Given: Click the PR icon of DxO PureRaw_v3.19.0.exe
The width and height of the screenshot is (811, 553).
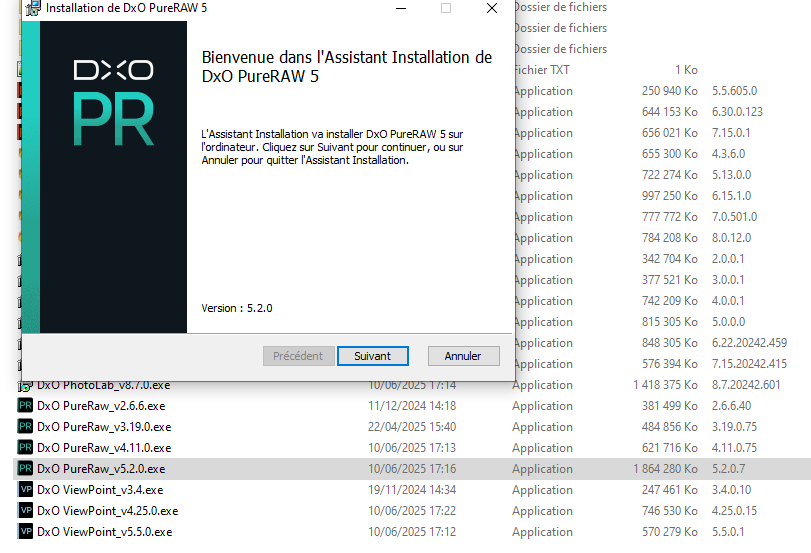Looking at the screenshot, I should pyautogui.click(x=25, y=427).
